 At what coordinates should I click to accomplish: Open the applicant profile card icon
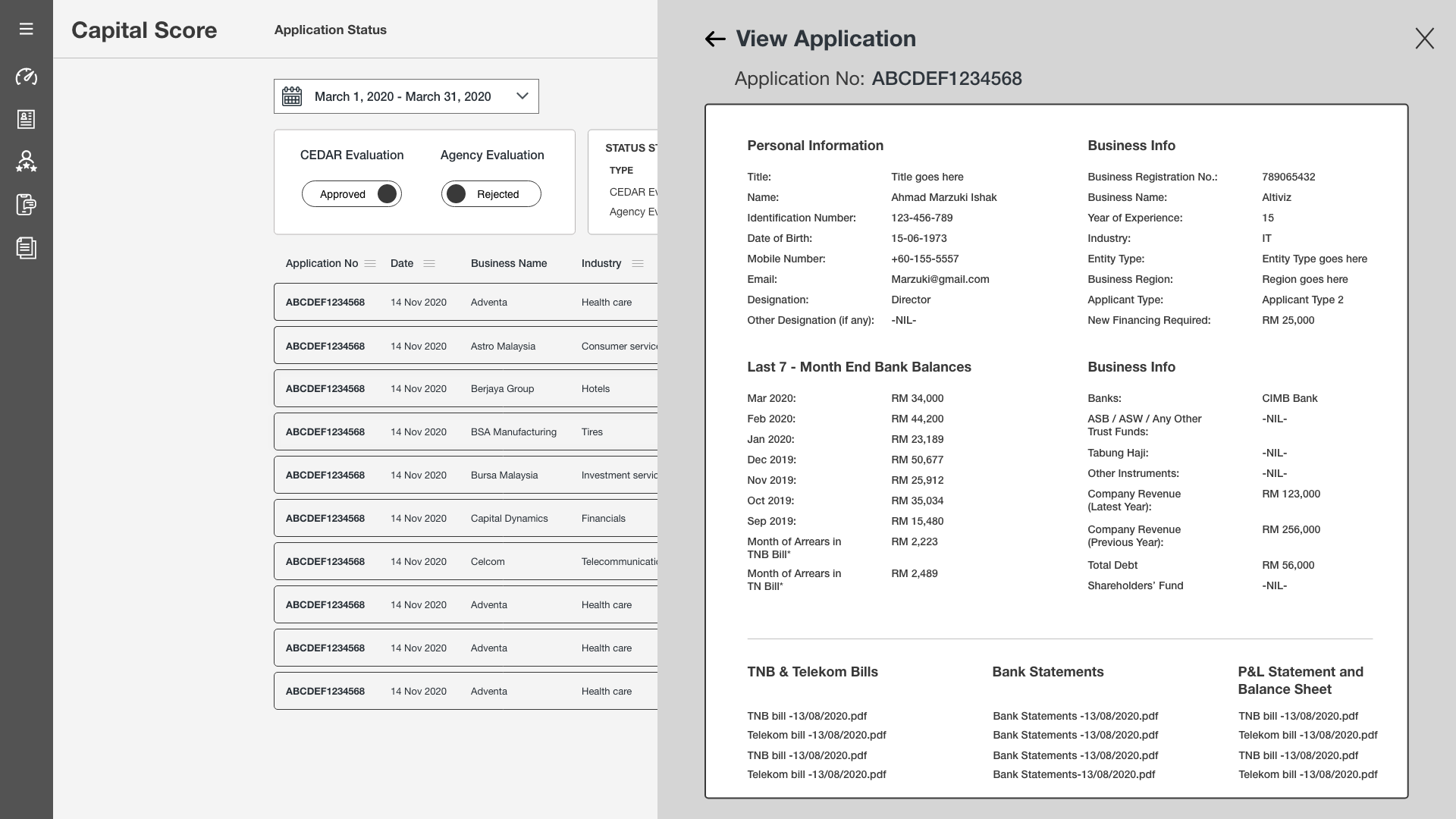[x=27, y=119]
